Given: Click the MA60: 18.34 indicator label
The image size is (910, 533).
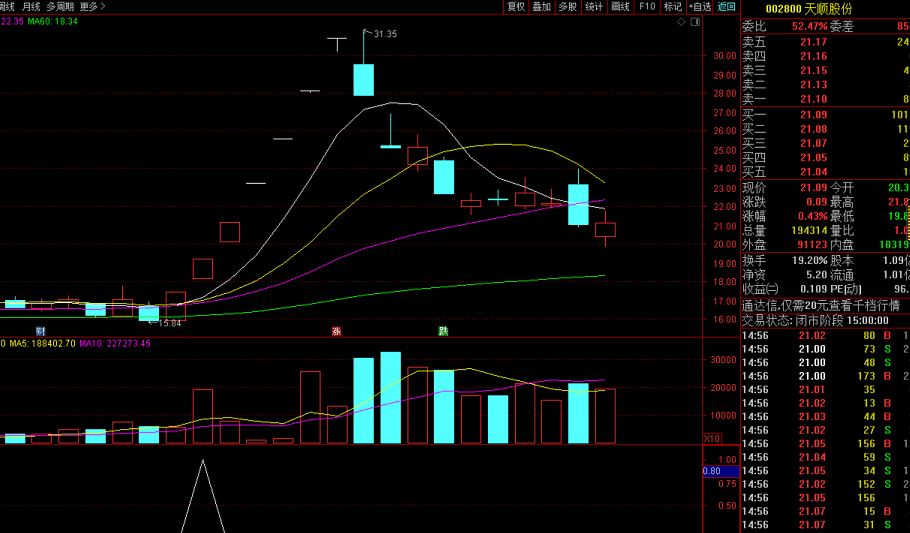Looking at the screenshot, I should coord(52,21).
